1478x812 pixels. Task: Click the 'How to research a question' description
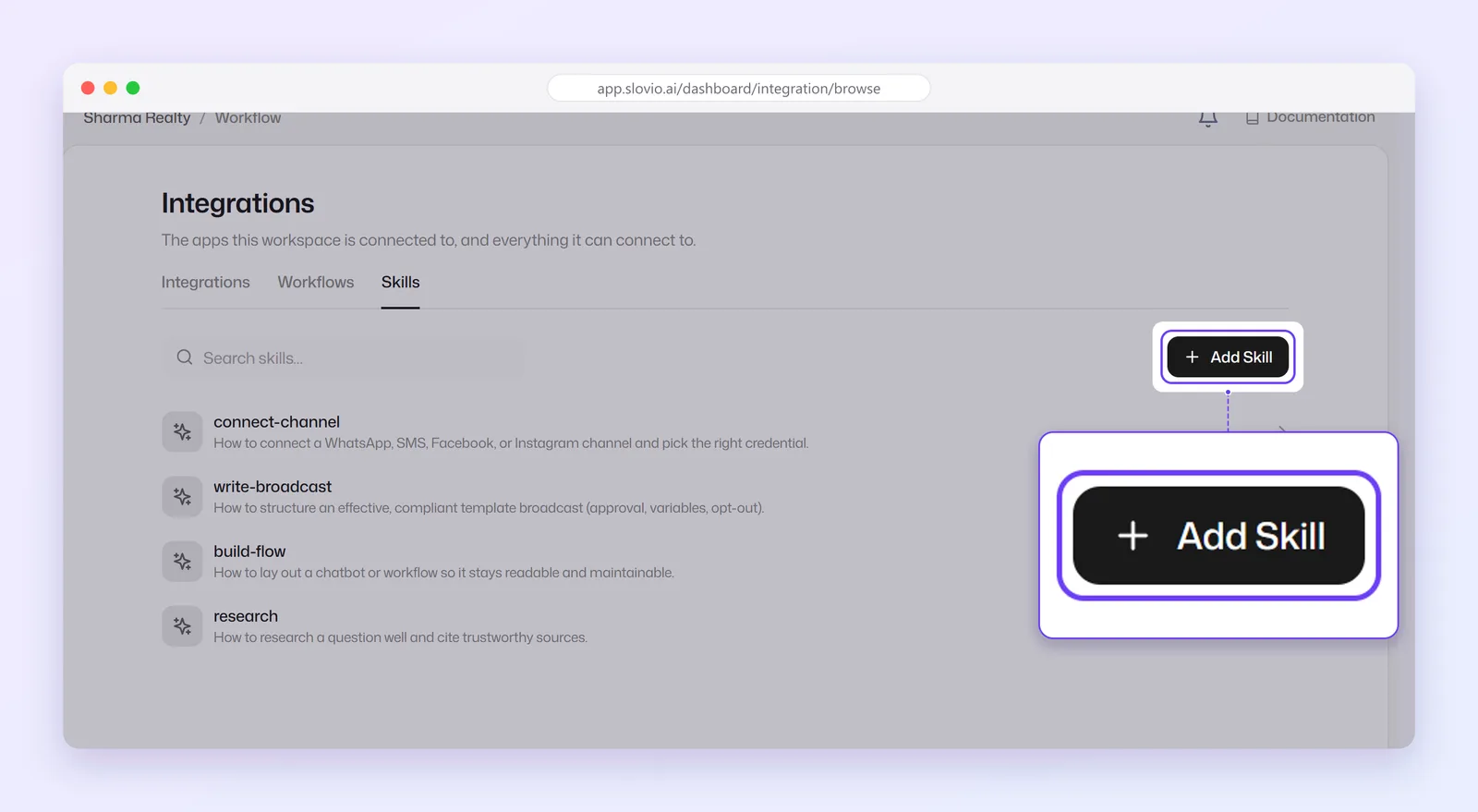pyautogui.click(x=400, y=637)
